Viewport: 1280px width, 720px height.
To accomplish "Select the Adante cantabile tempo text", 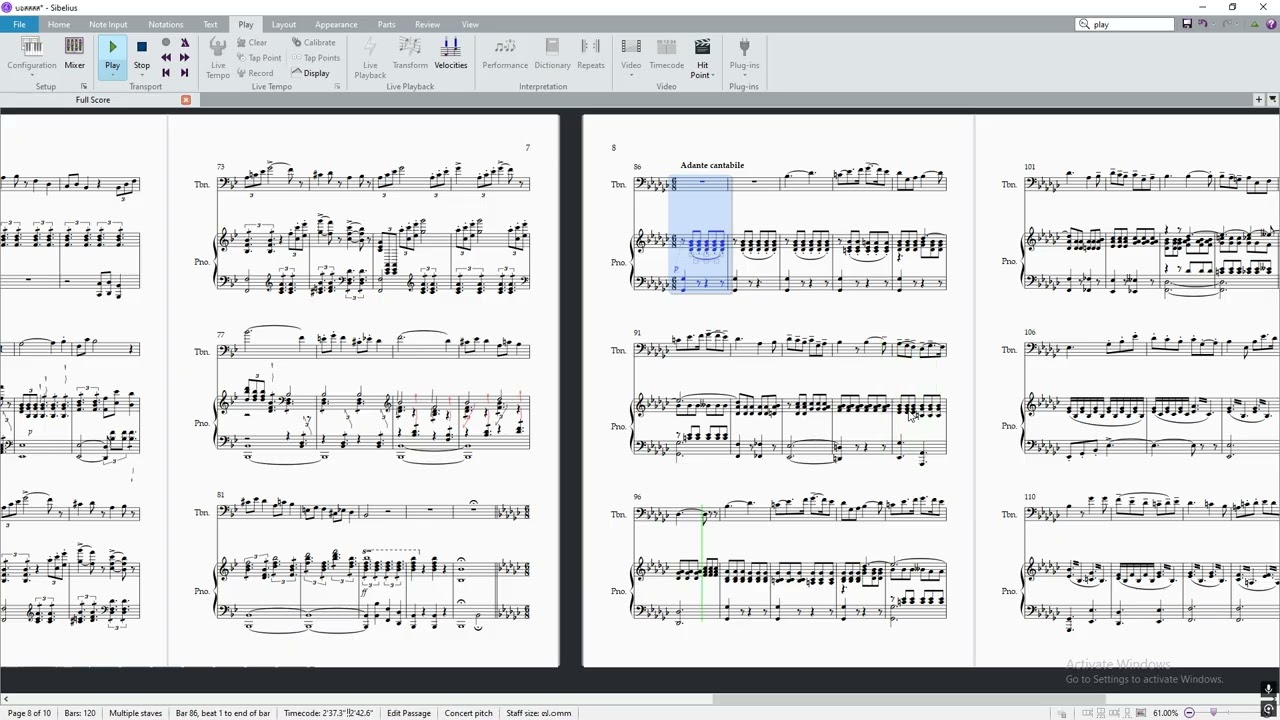I will (712, 165).
